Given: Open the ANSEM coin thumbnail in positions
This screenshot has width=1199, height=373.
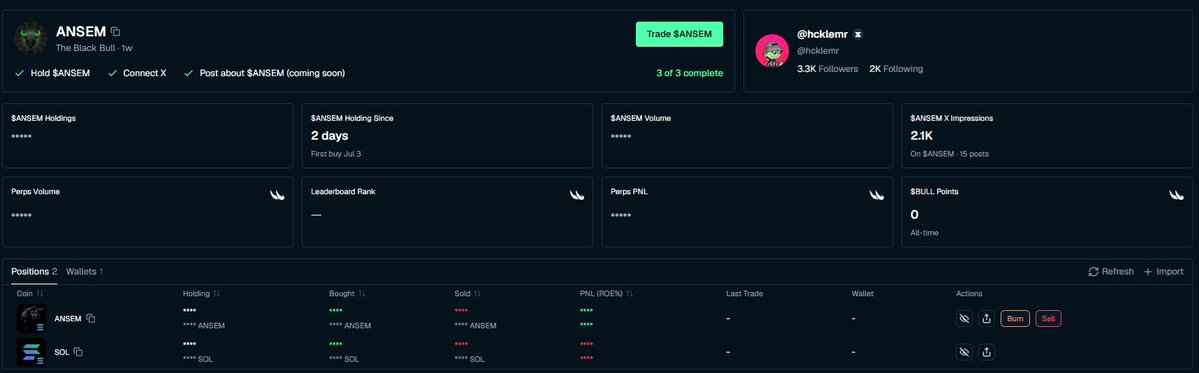Looking at the screenshot, I should [31, 318].
